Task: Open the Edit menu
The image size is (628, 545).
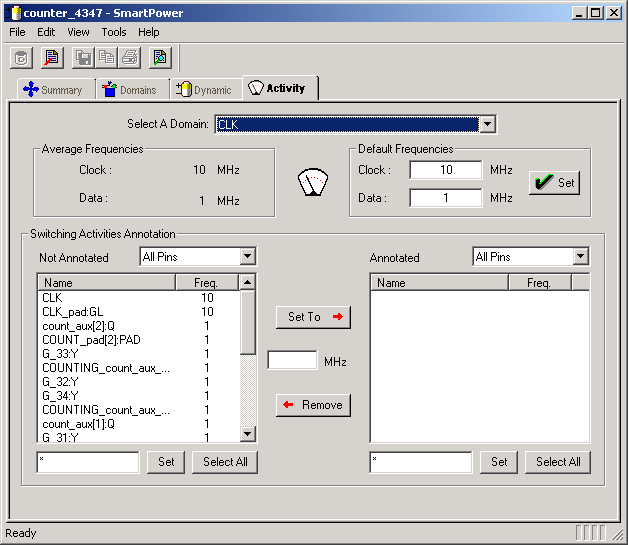Action: [x=46, y=32]
